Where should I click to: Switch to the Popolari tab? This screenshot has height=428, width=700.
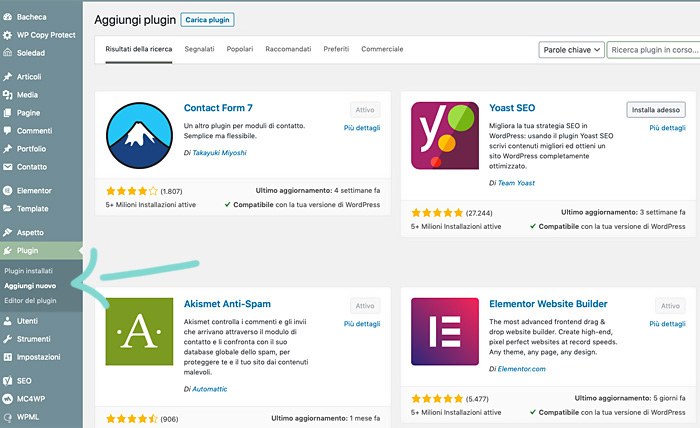click(x=240, y=49)
